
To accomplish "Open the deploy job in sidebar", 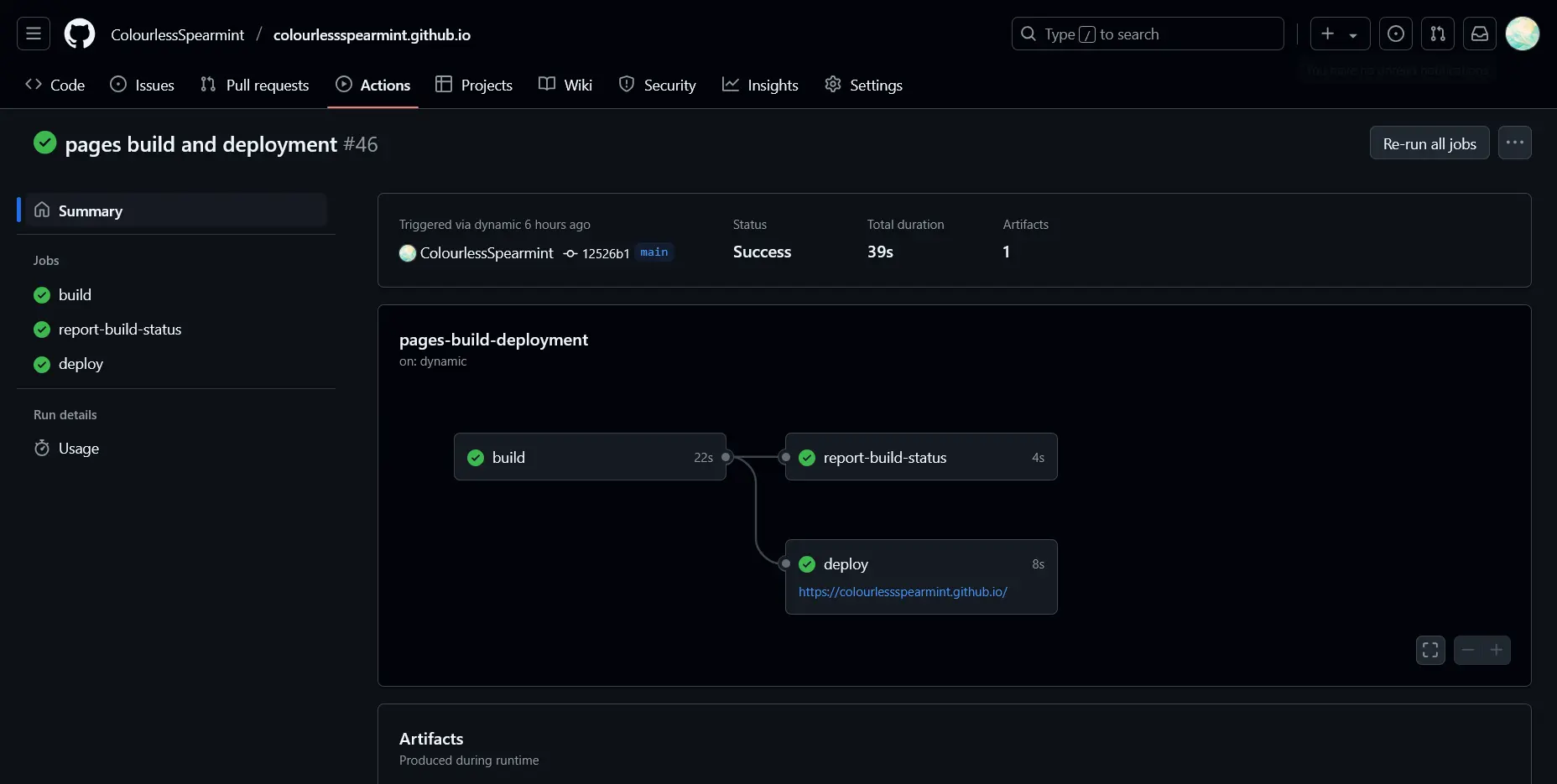I will coord(176,364).
